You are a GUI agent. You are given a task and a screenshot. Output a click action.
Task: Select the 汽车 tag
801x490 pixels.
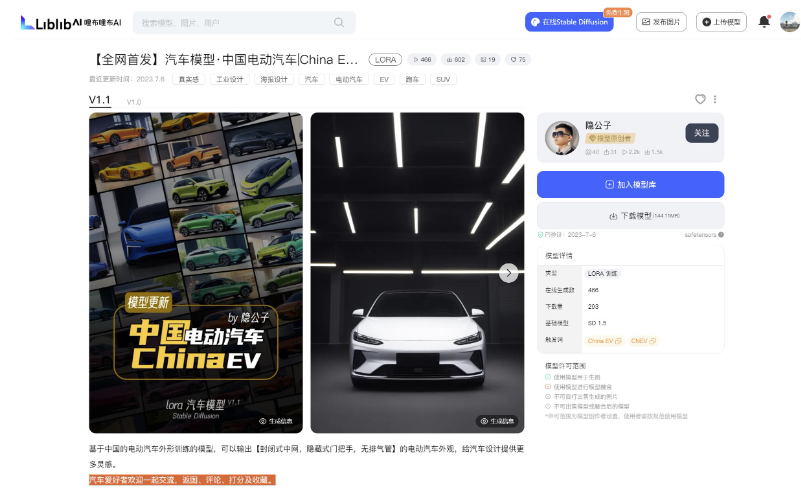pyautogui.click(x=311, y=79)
